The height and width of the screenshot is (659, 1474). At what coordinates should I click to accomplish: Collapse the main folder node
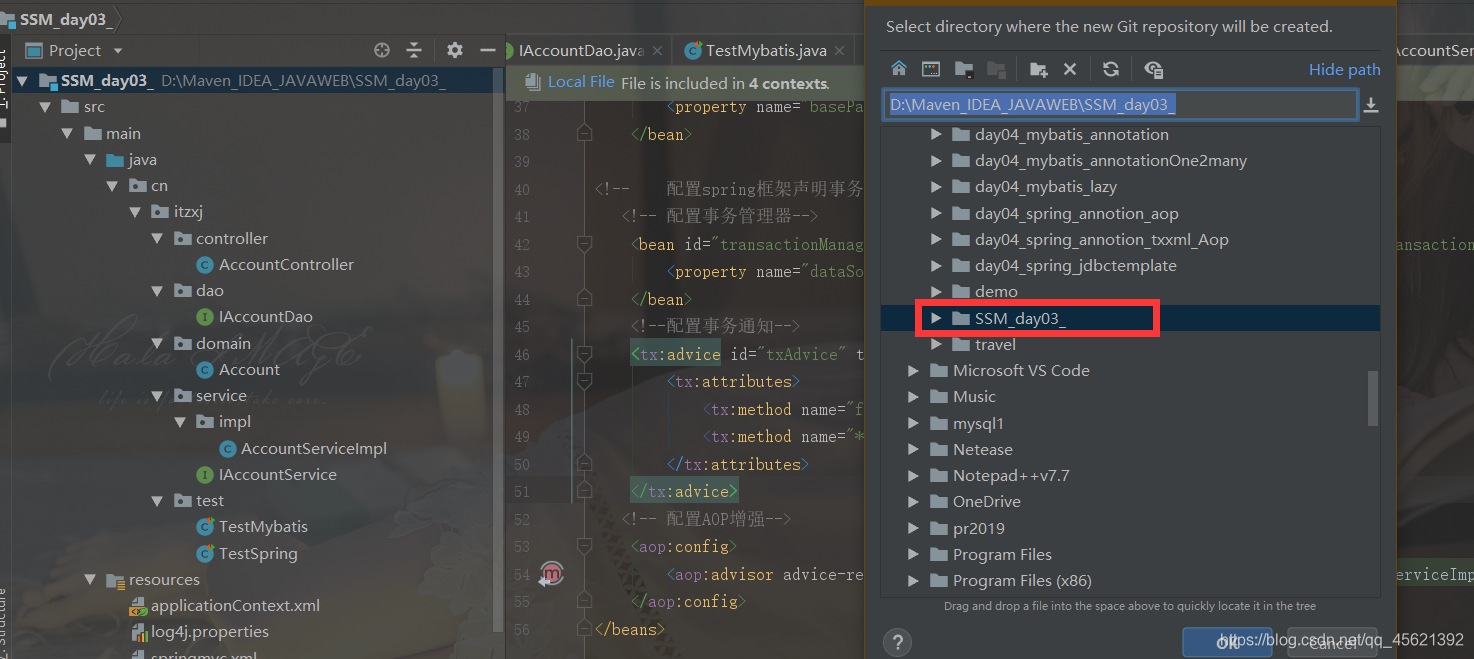tap(67, 134)
